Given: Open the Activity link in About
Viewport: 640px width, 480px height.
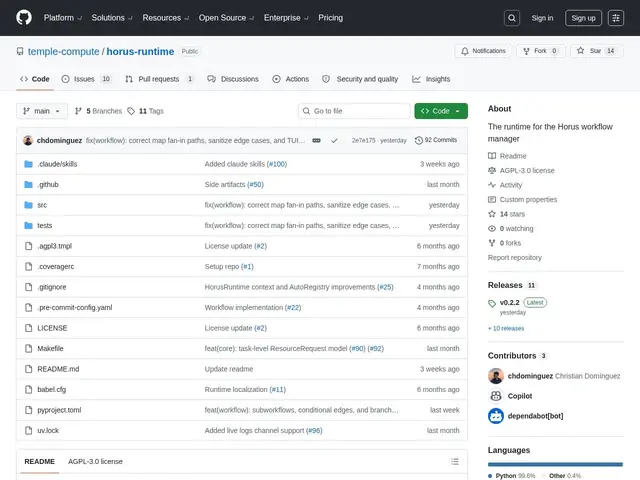Looking at the screenshot, I should point(505,185).
